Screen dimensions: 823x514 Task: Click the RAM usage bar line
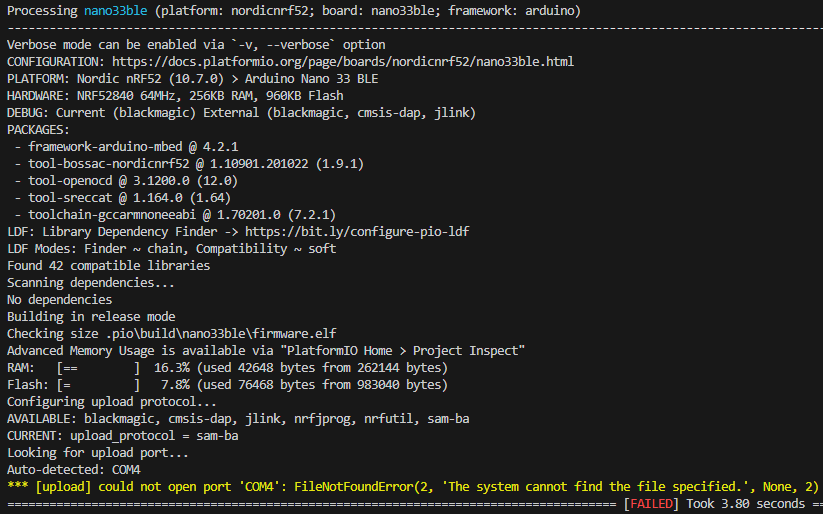pos(227,368)
